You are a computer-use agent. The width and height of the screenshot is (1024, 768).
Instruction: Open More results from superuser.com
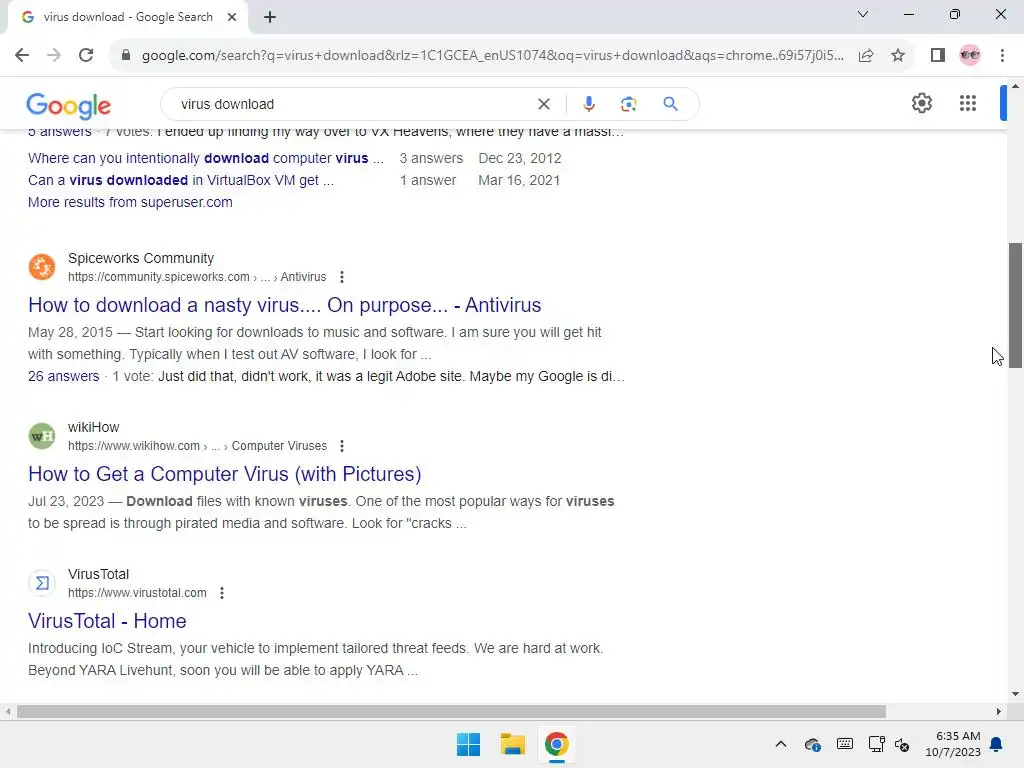click(x=130, y=202)
